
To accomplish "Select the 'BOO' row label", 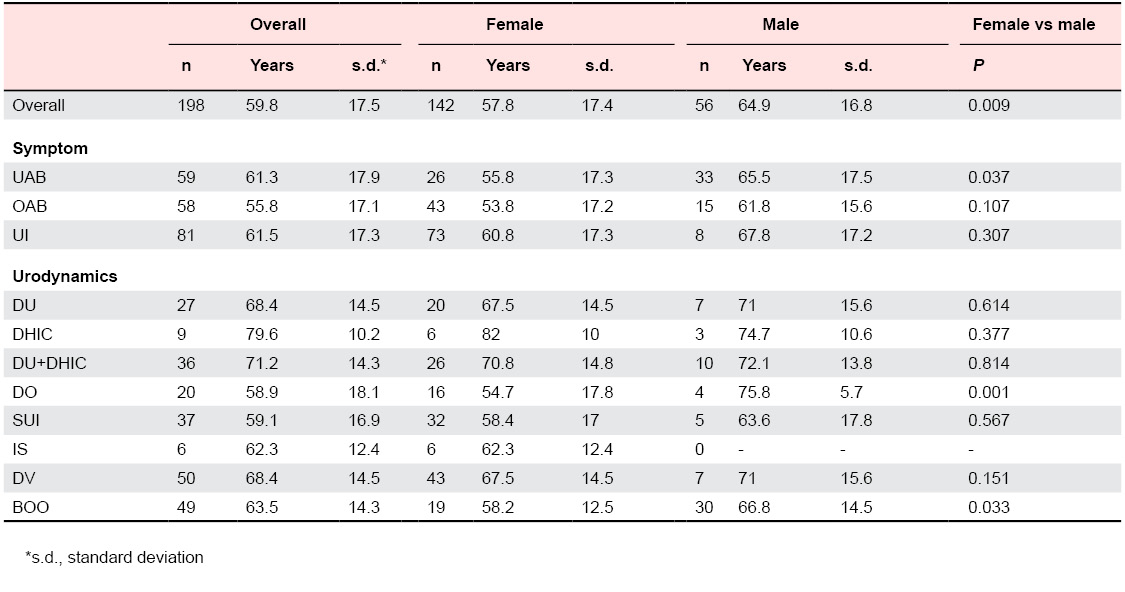I will [30, 507].
